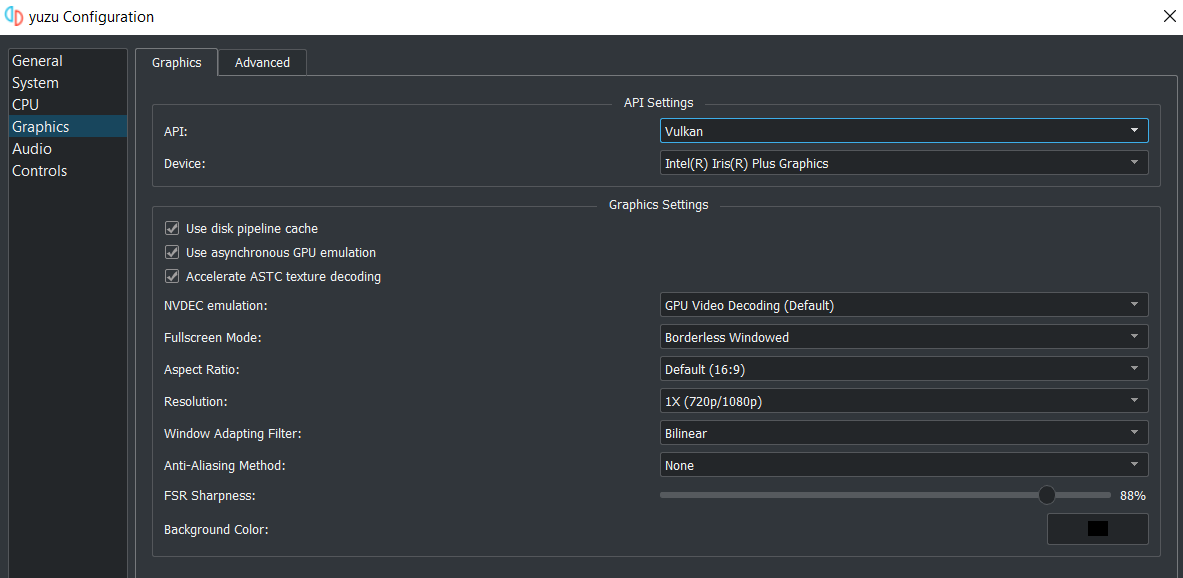
Task: Click the FSR Sharpness slider handle
Action: tap(1046, 495)
